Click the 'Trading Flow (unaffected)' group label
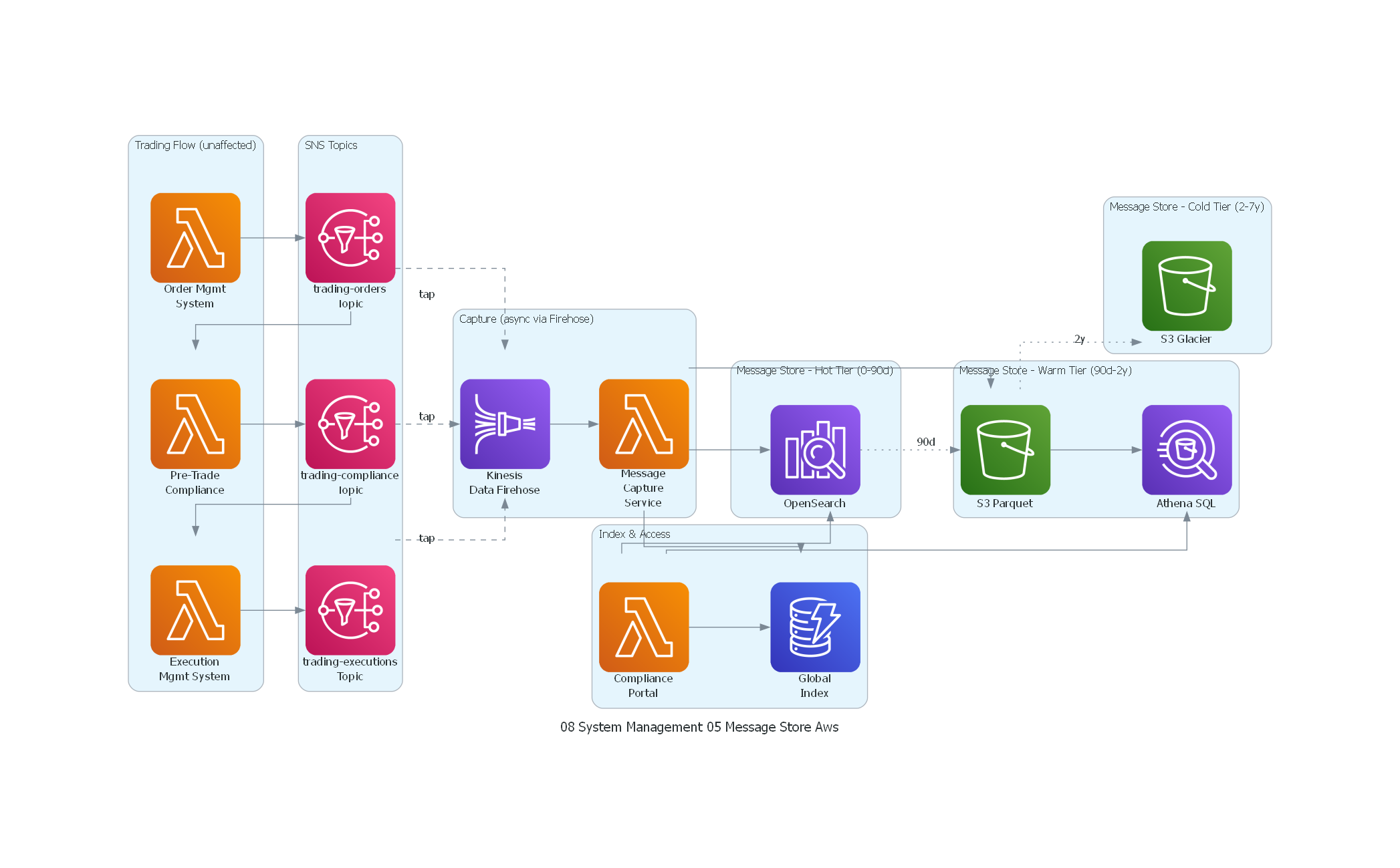The width and height of the screenshot is (1400, 868). (x=195, y=145)
